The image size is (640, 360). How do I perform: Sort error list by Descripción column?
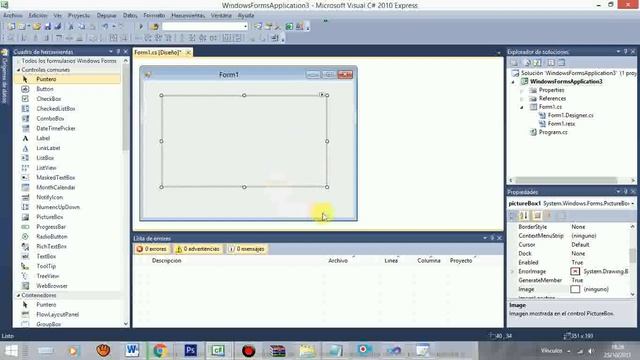[167, 260]
